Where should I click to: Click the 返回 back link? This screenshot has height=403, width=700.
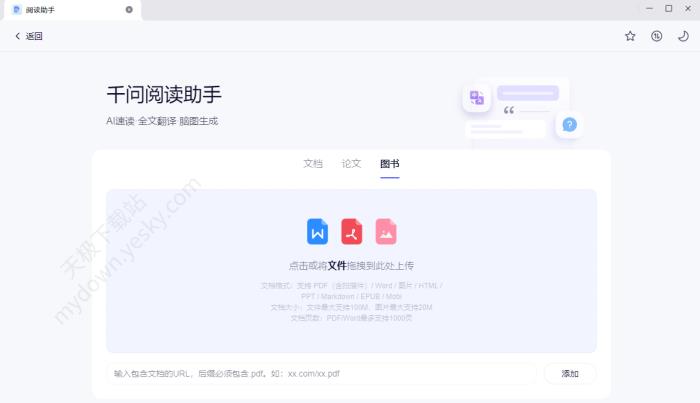pyautogui.click(x=34, y=36)
